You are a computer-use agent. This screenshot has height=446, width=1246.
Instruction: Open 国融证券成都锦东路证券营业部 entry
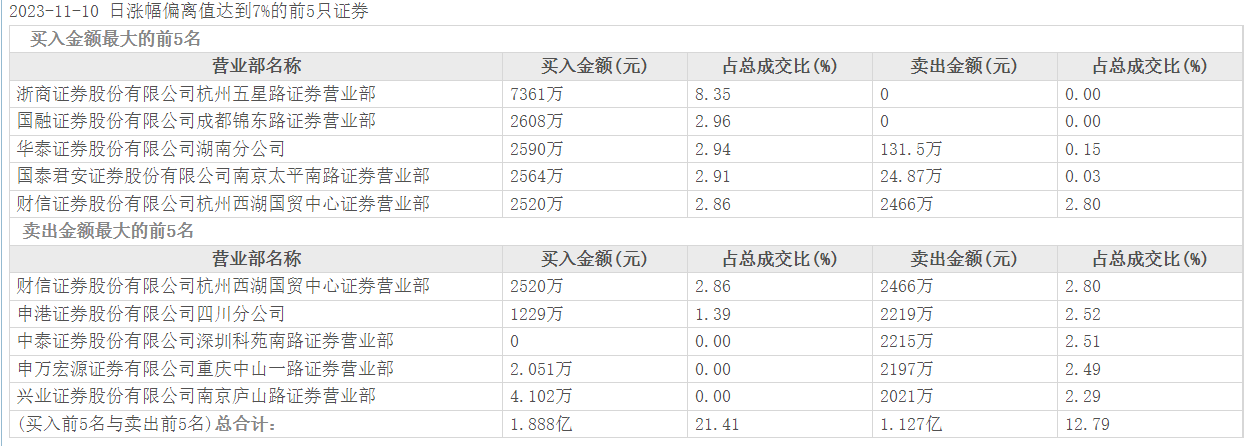pos(197,122)
